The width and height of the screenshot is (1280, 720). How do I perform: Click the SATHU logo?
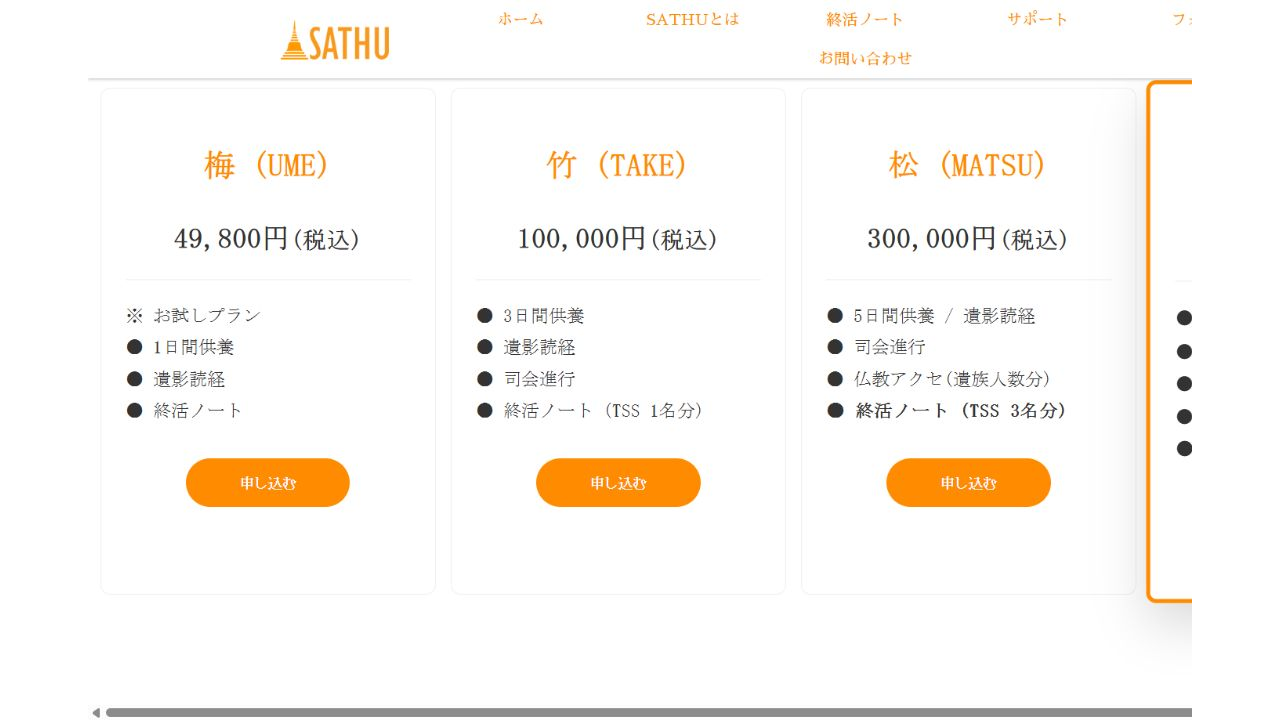tap(335, 41)
